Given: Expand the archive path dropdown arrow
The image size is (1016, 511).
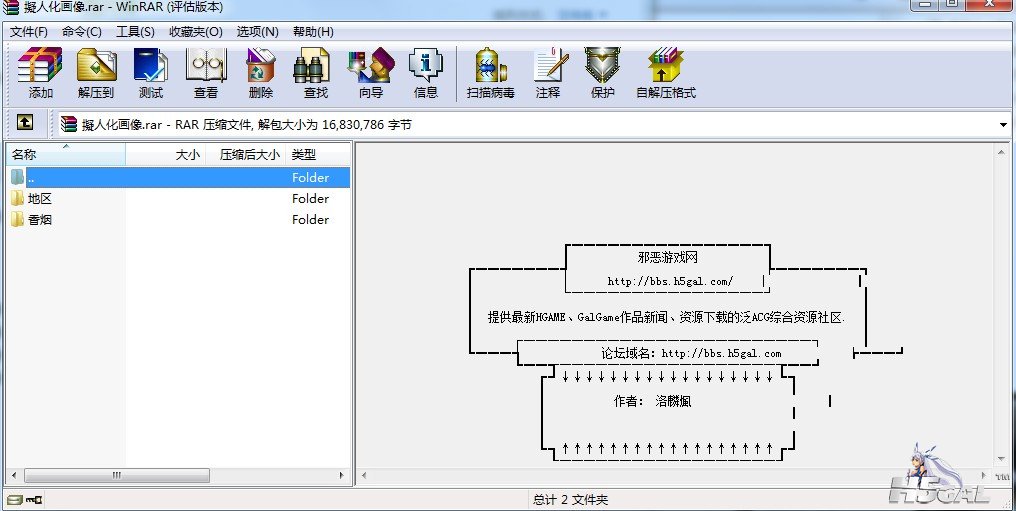Looking at the screenshot, I should coord(1003,125).
